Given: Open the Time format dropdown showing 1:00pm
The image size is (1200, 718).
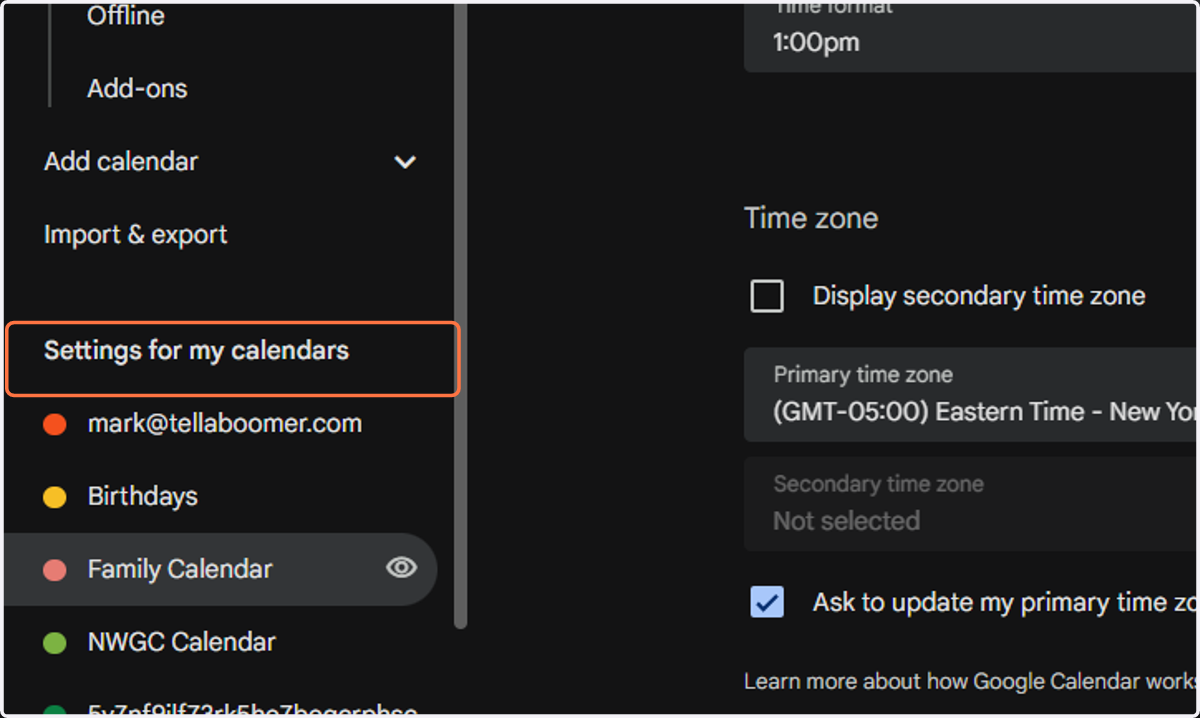Looking at the screenshot, I should (x=971, y=38).
